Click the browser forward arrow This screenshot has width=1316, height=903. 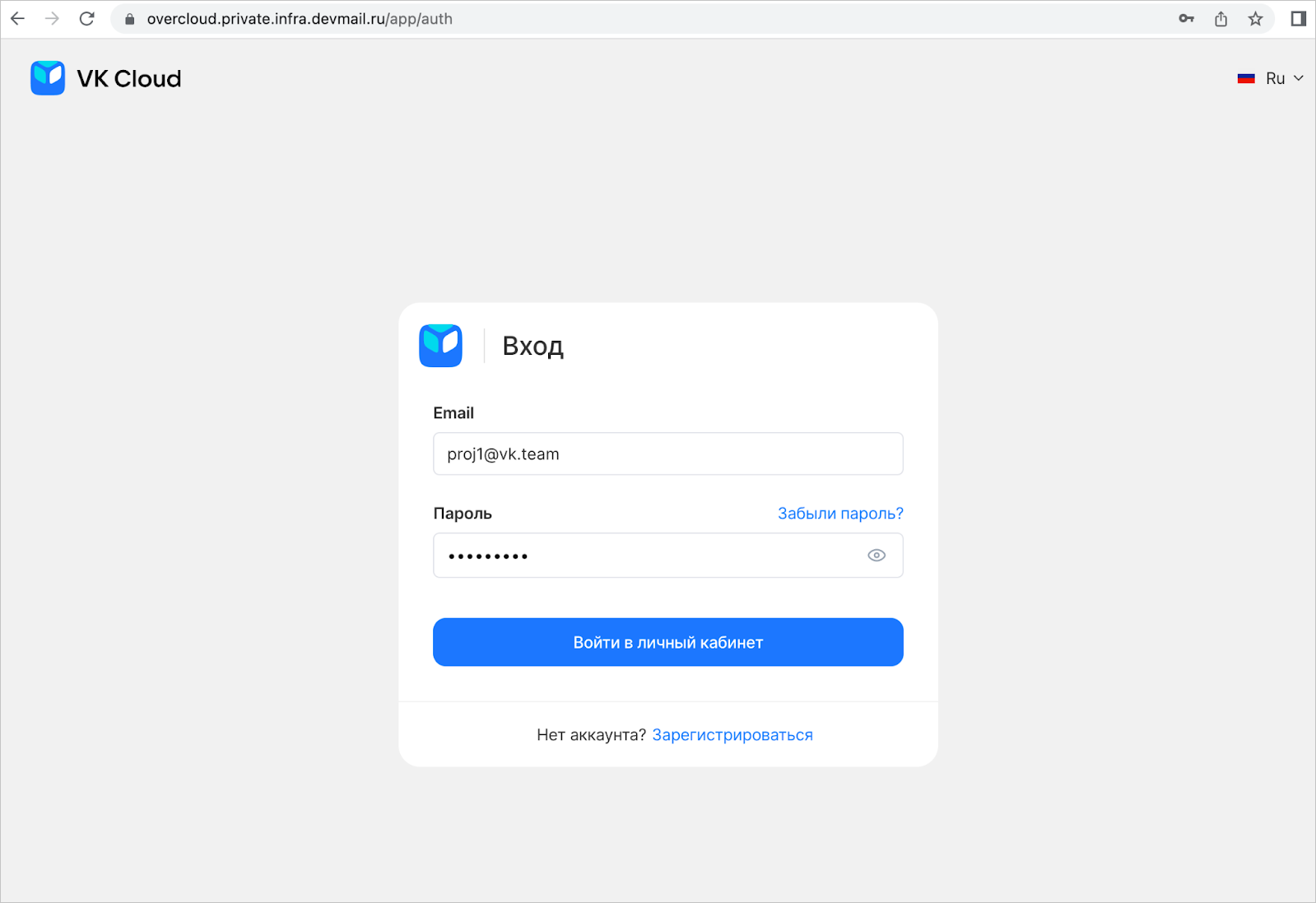click(52, 19)
